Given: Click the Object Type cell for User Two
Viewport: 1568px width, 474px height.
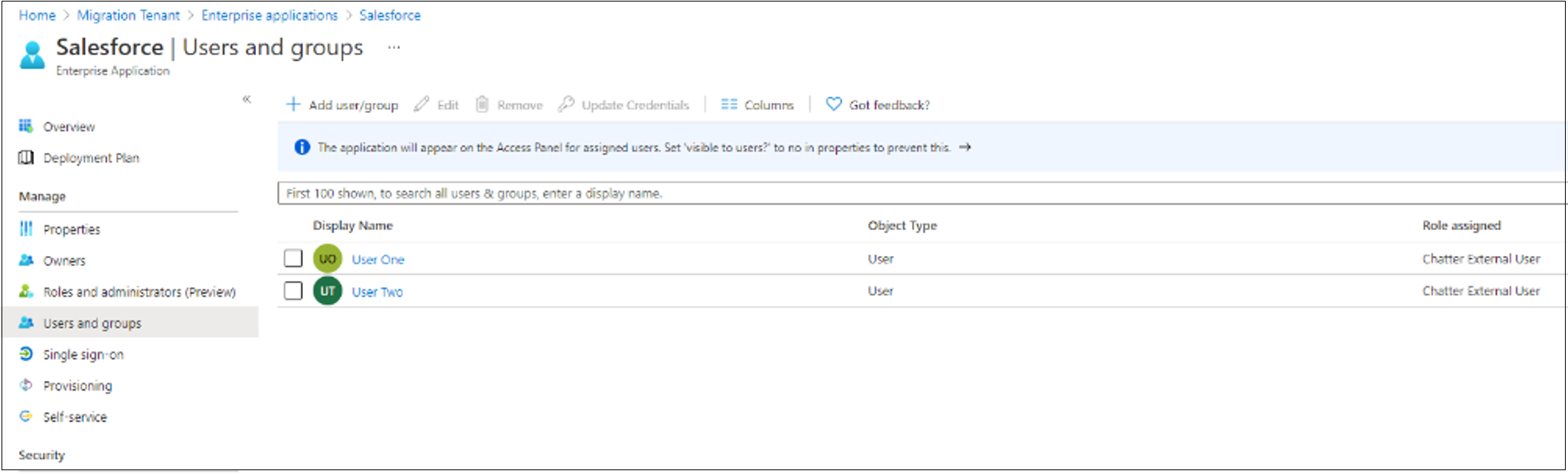Looking at the screenshot, I should [x=880, y=291].
